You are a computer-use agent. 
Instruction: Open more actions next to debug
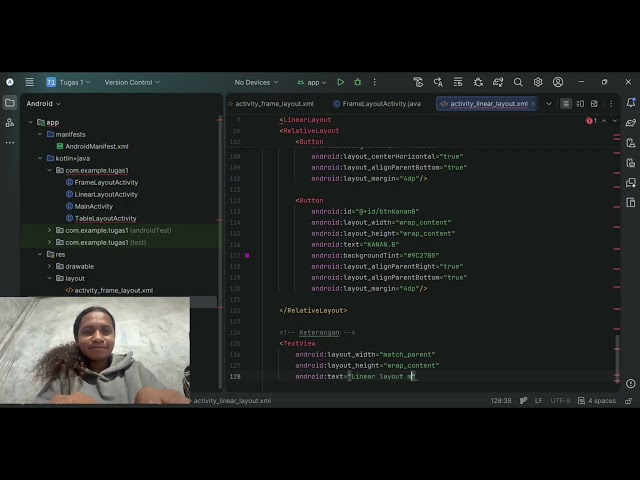374,82
